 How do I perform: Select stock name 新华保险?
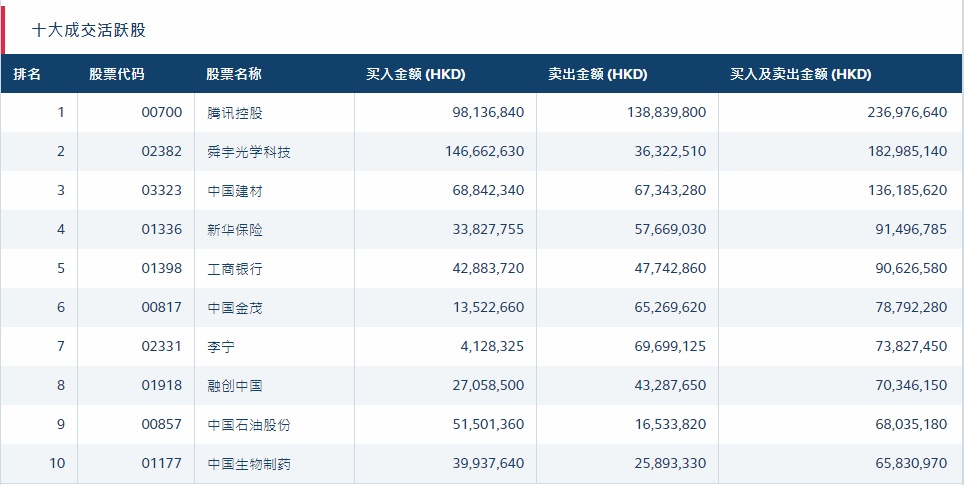pyautogui.click(x=235, y=229)
